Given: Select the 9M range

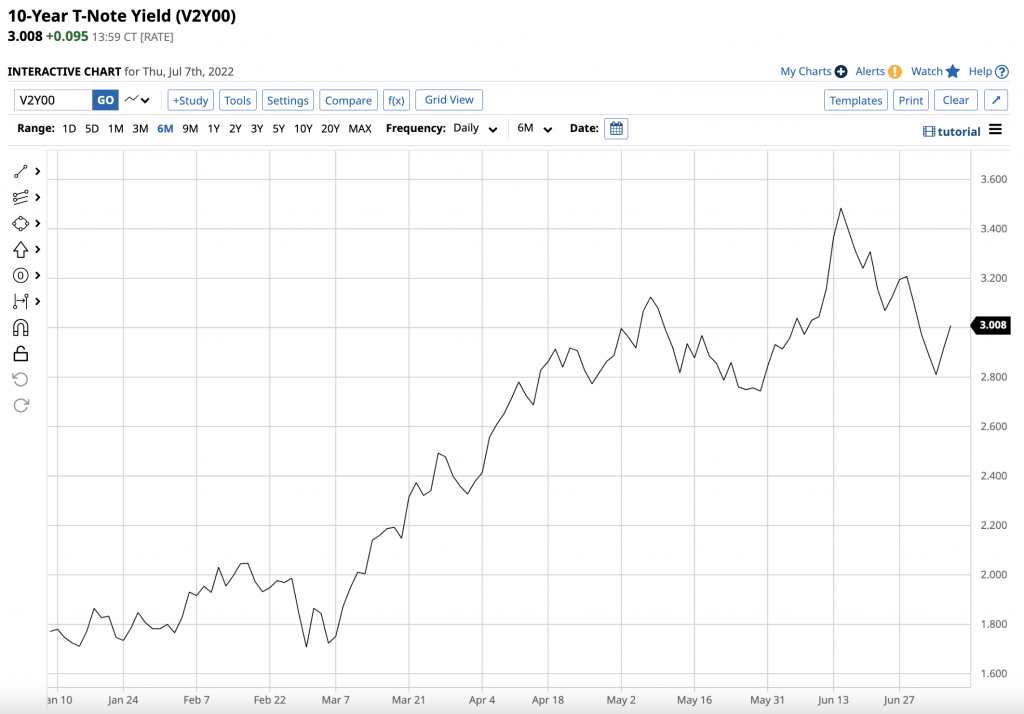Looking at the screenshot, I should [190, 129].
